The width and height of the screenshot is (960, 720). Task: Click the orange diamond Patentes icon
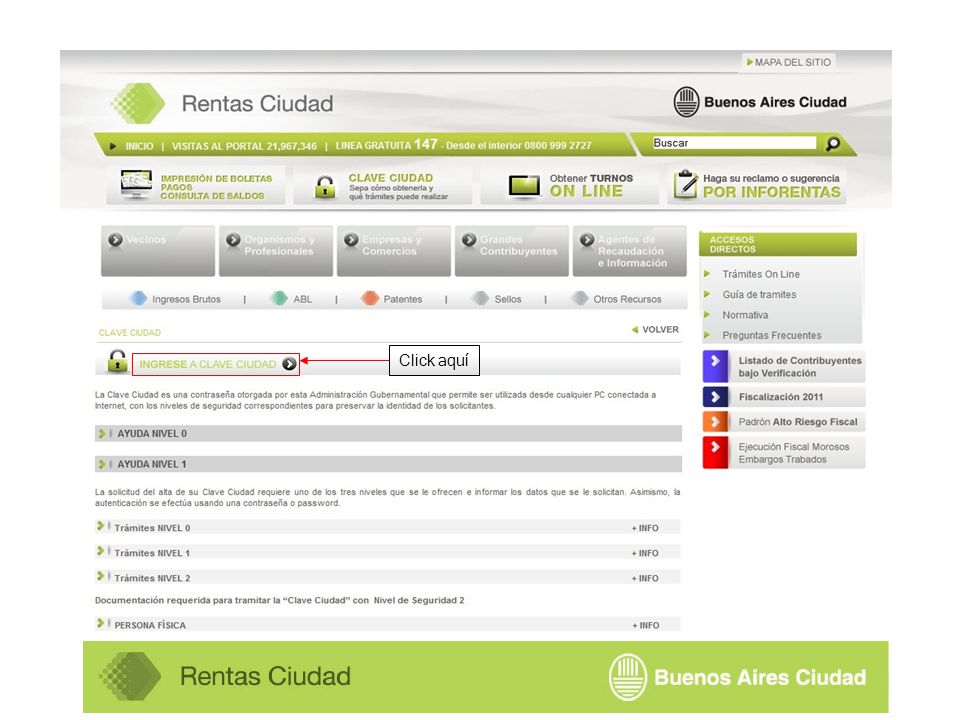[x=370, y=298]
